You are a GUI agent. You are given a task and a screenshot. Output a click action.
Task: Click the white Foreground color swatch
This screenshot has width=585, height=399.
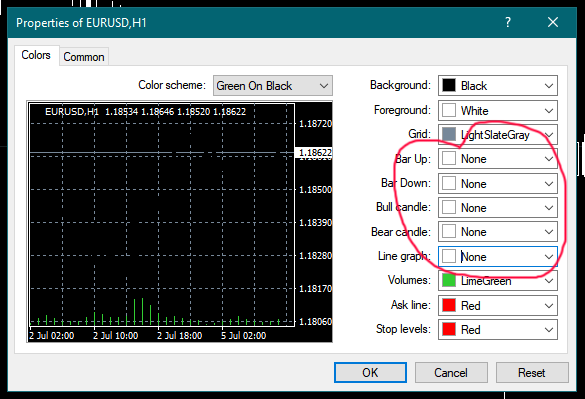tap(449, 110)
